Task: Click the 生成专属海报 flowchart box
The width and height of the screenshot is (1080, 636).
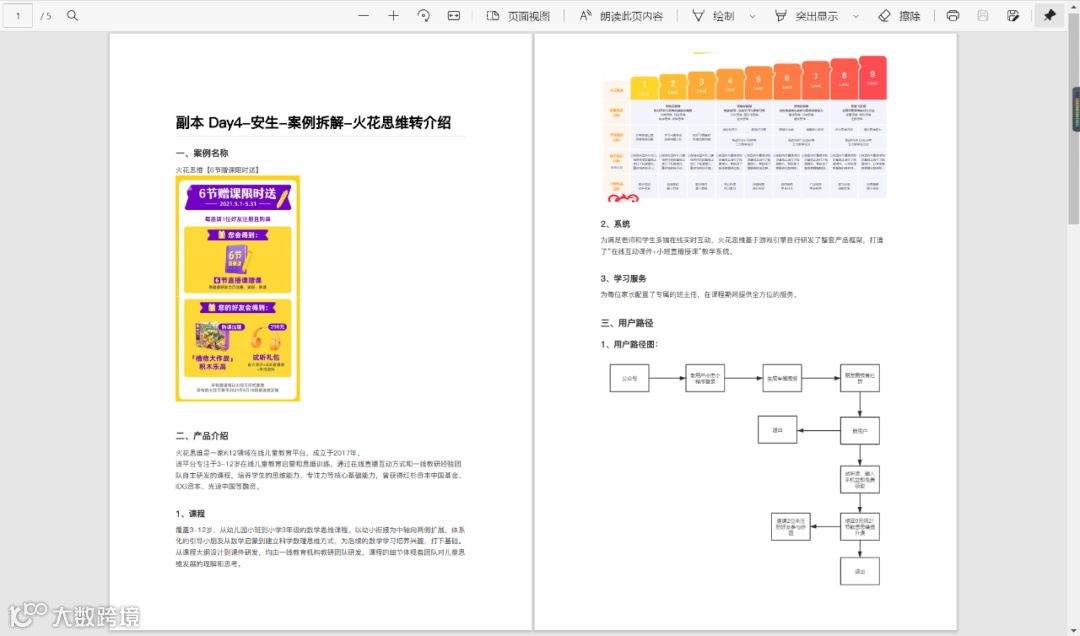Action: [782, 378]
